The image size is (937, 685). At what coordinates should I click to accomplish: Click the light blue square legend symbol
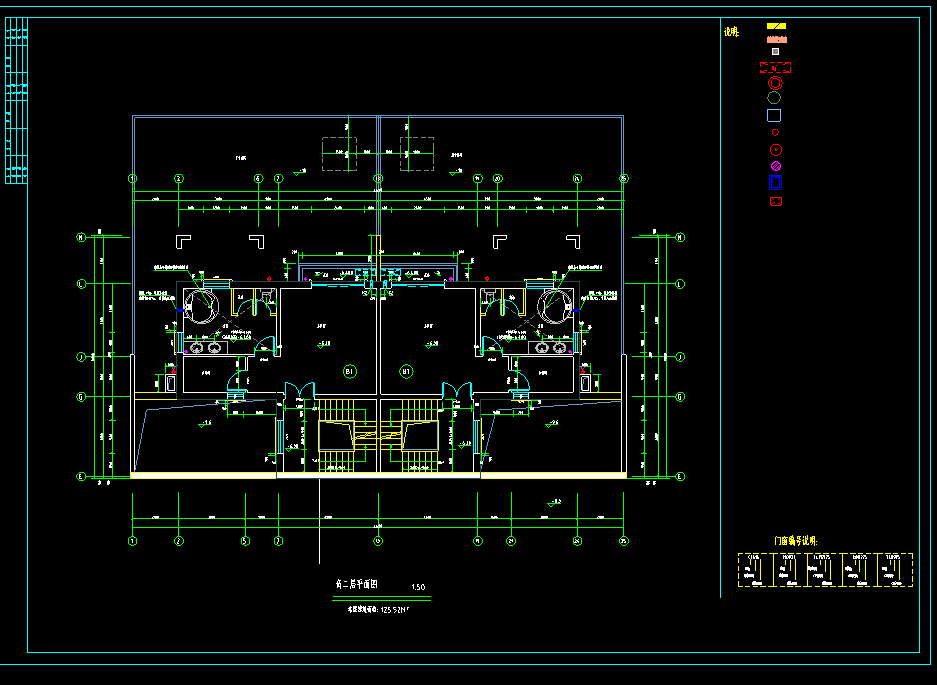[x=774, y=115]
